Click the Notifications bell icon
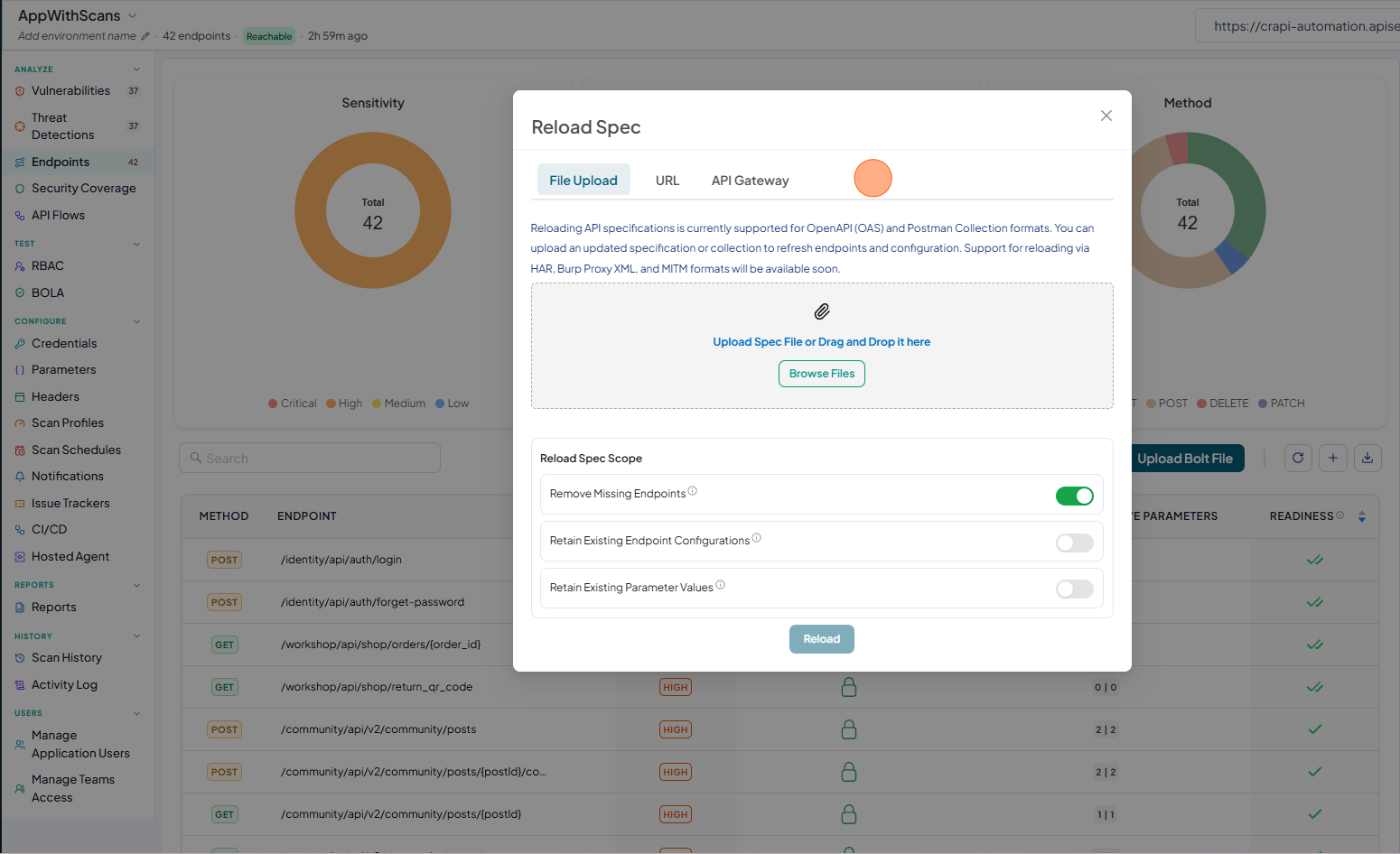Screen dimensions: 1400x854 coord(20,477)
